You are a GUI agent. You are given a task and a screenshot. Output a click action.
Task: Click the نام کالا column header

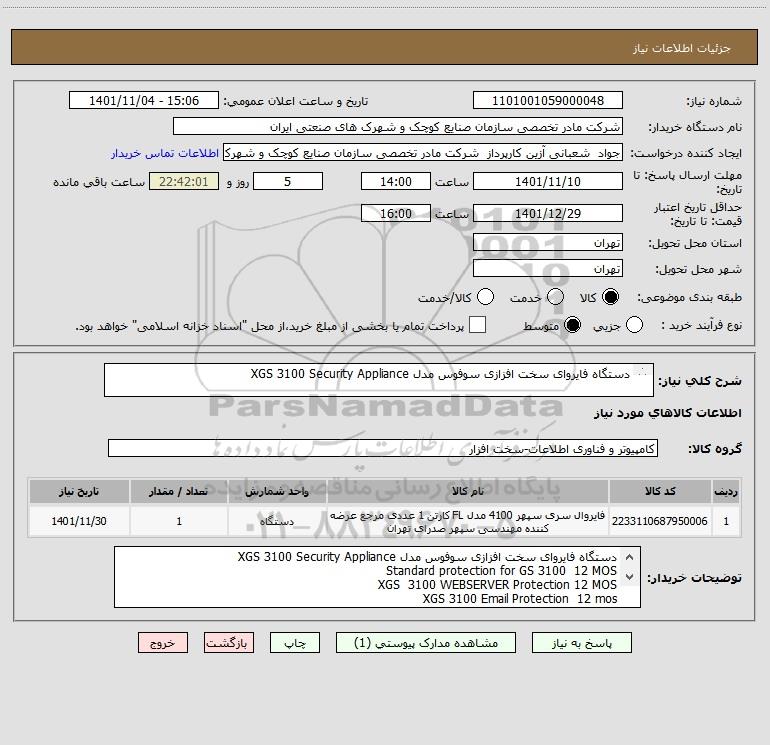click(x=468, y=492)
